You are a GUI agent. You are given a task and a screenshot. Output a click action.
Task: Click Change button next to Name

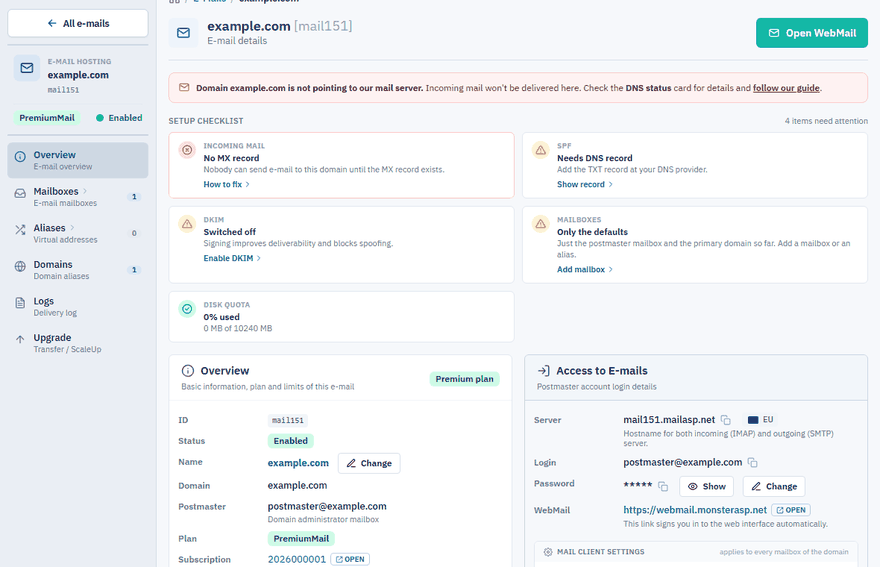coord(369,463)
